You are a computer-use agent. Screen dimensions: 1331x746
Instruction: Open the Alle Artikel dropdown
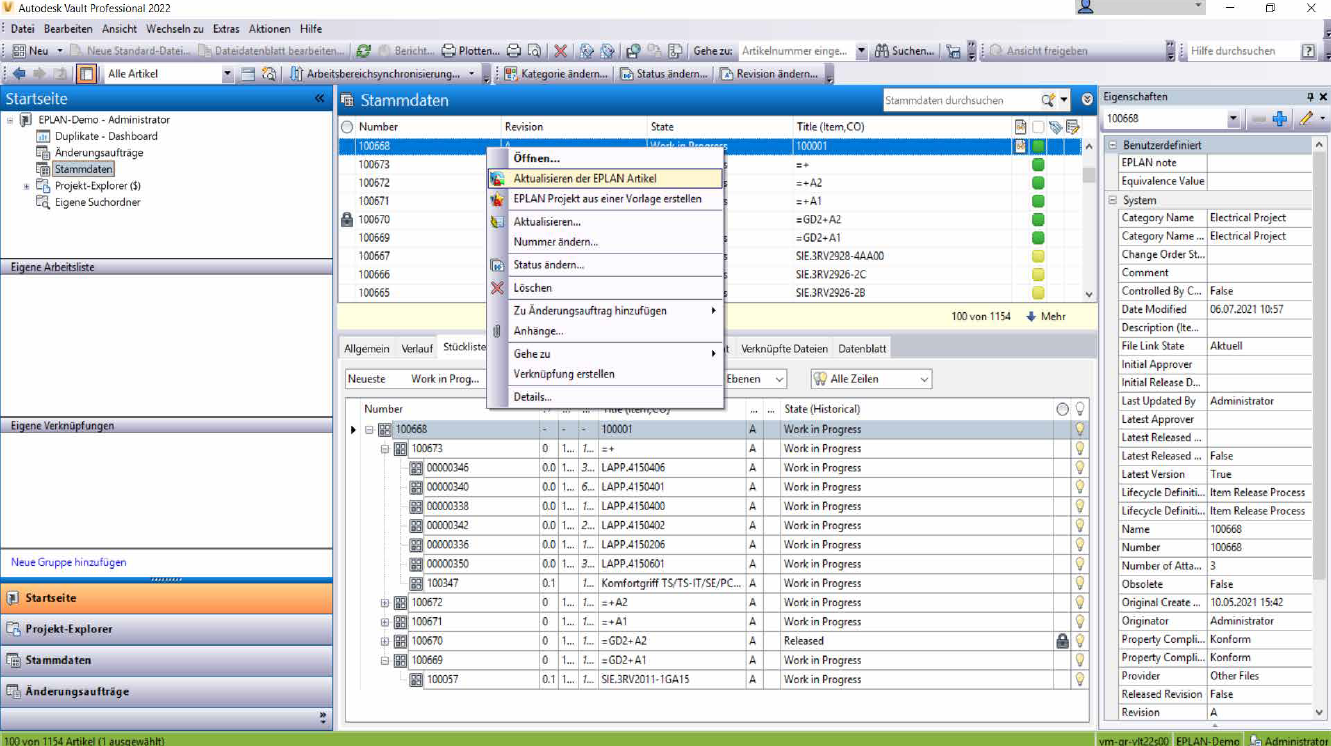pyautogui.click(x=227, y=74)
